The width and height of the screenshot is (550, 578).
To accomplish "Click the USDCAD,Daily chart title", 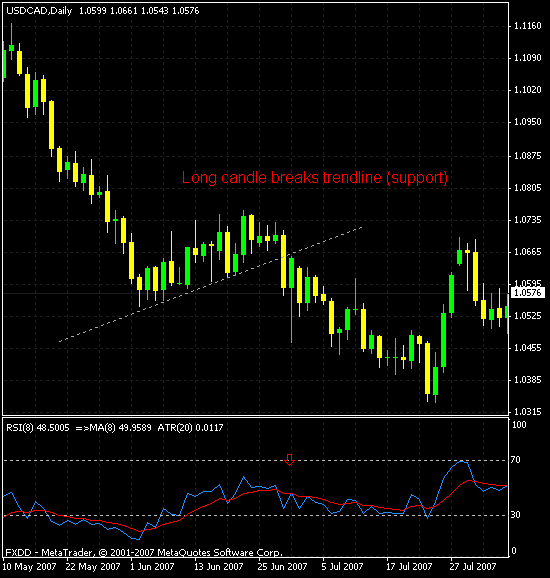I will [x=39, y=11].
